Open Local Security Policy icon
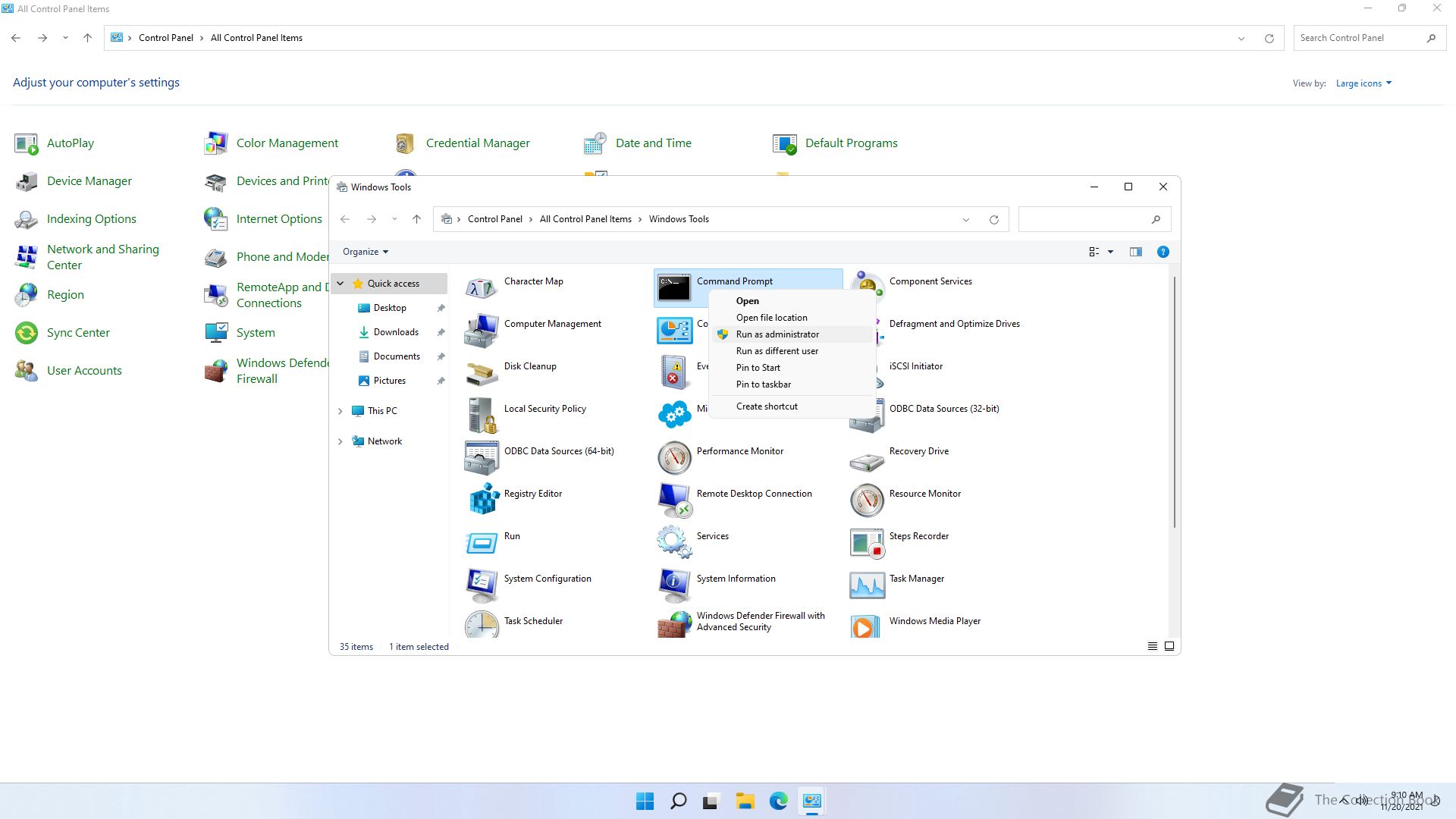1456x819 pixels. 482,416
